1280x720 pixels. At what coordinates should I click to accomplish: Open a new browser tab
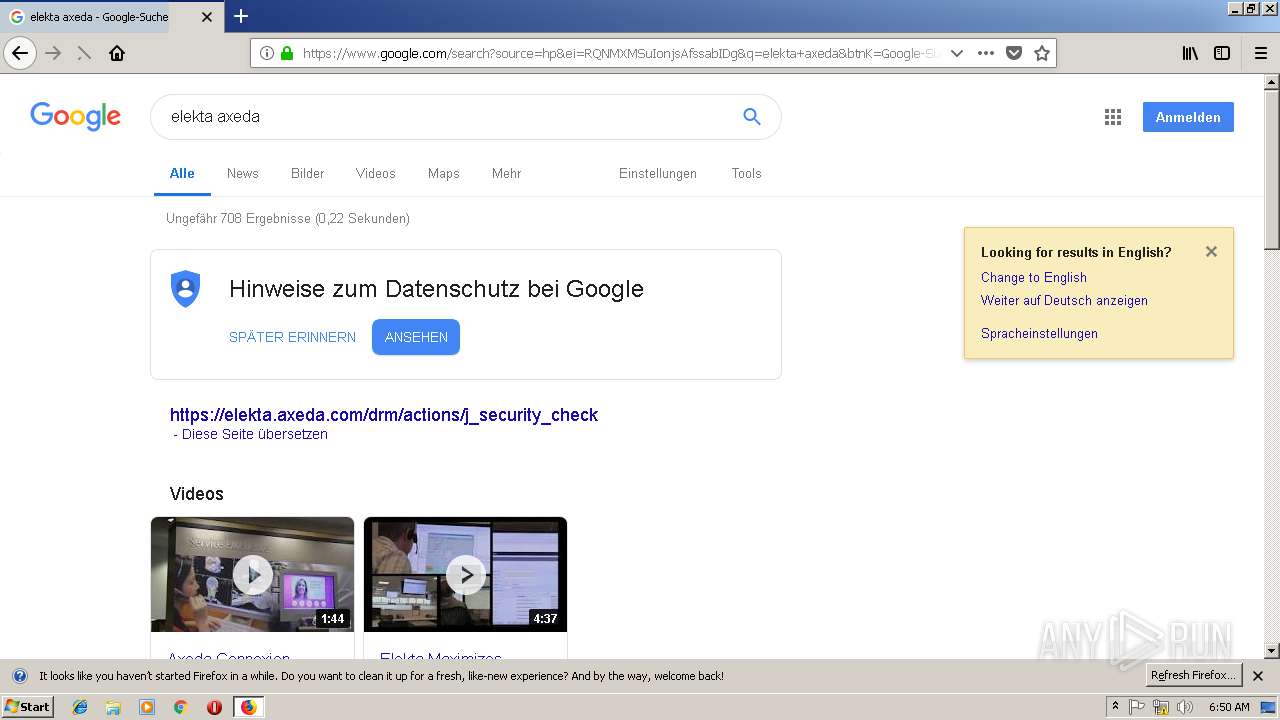[x=241, y=16]
